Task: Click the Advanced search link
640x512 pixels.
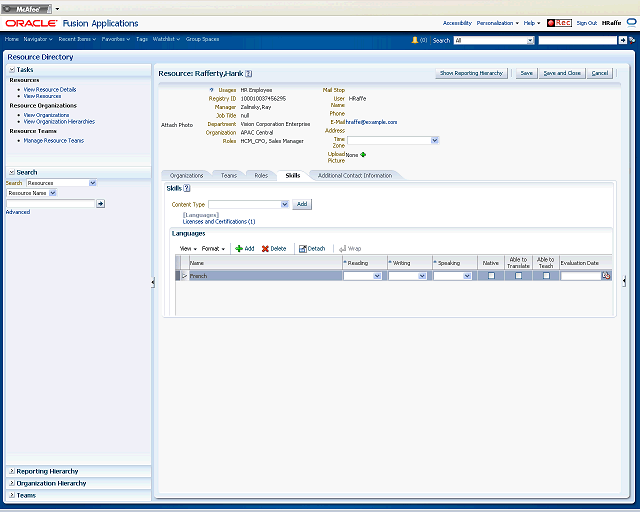Action: (18, 212)
